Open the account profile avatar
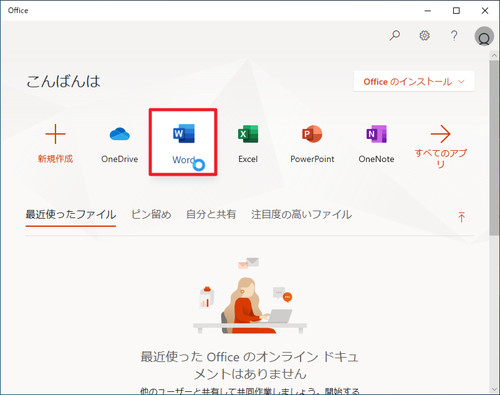500x395 pixels. point(484,36)
